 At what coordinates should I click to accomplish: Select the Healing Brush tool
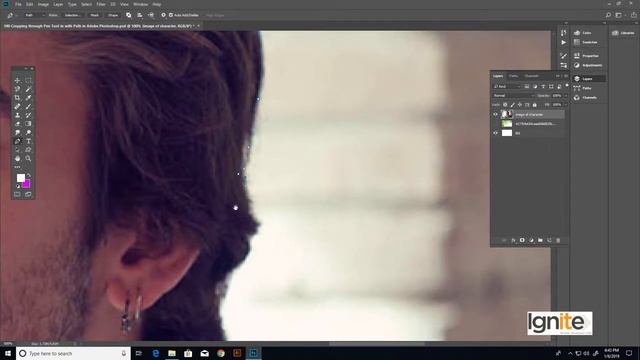(x=17, y=107)
